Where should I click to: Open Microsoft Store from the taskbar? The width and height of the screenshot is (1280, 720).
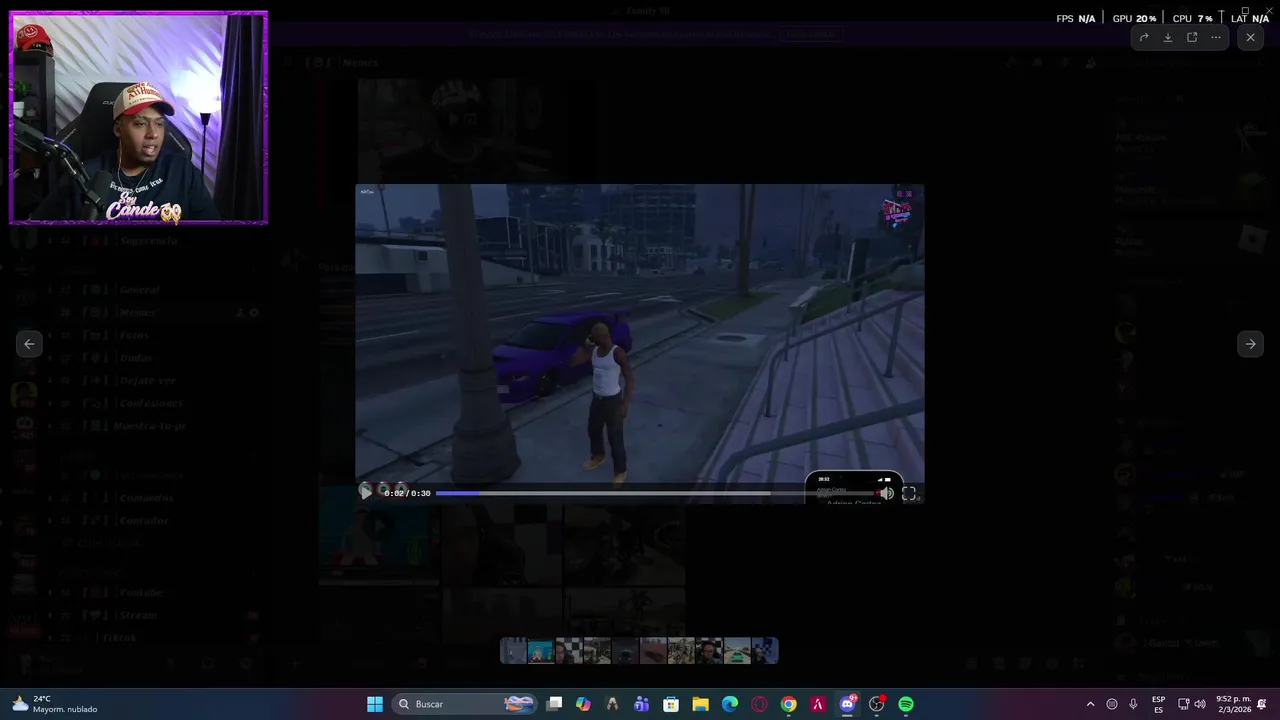click(x=671, y=704)
